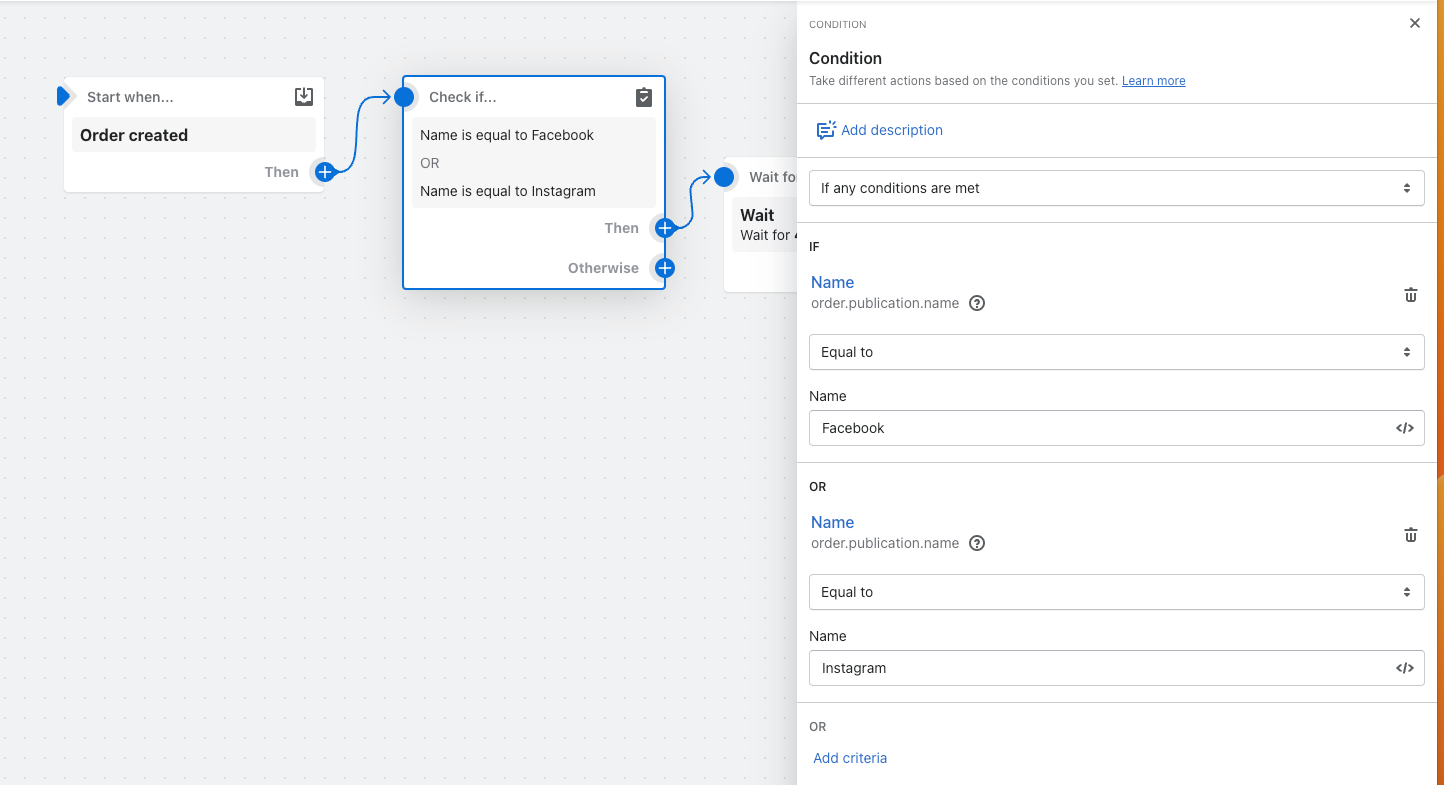Screen dimensions: 1444x785
Task: Open code variable picker for Facebook field
Action: click(x=1405, y=428)
